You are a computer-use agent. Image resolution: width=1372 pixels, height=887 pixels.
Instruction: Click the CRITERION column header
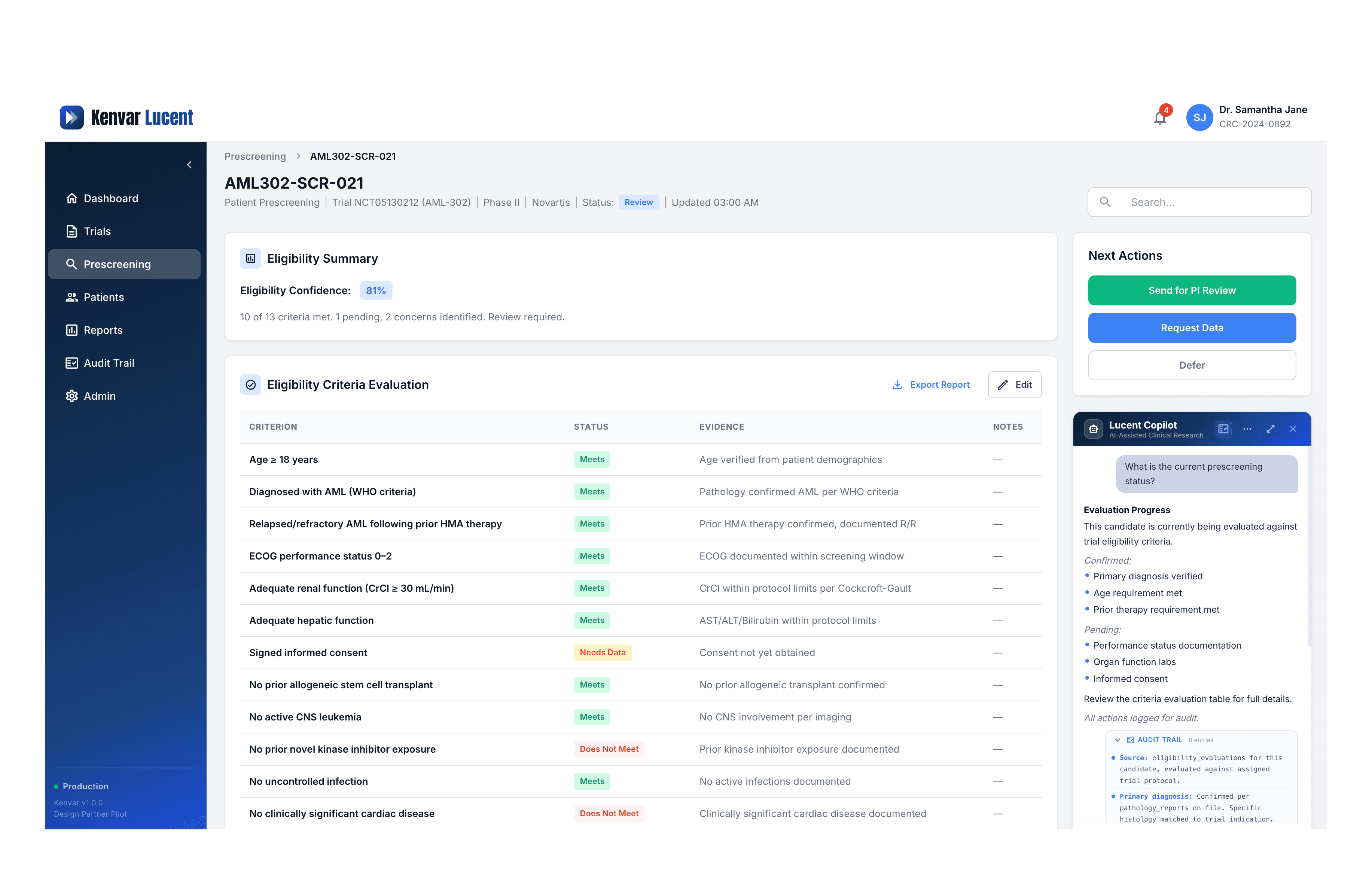click(x=273, y=427)
